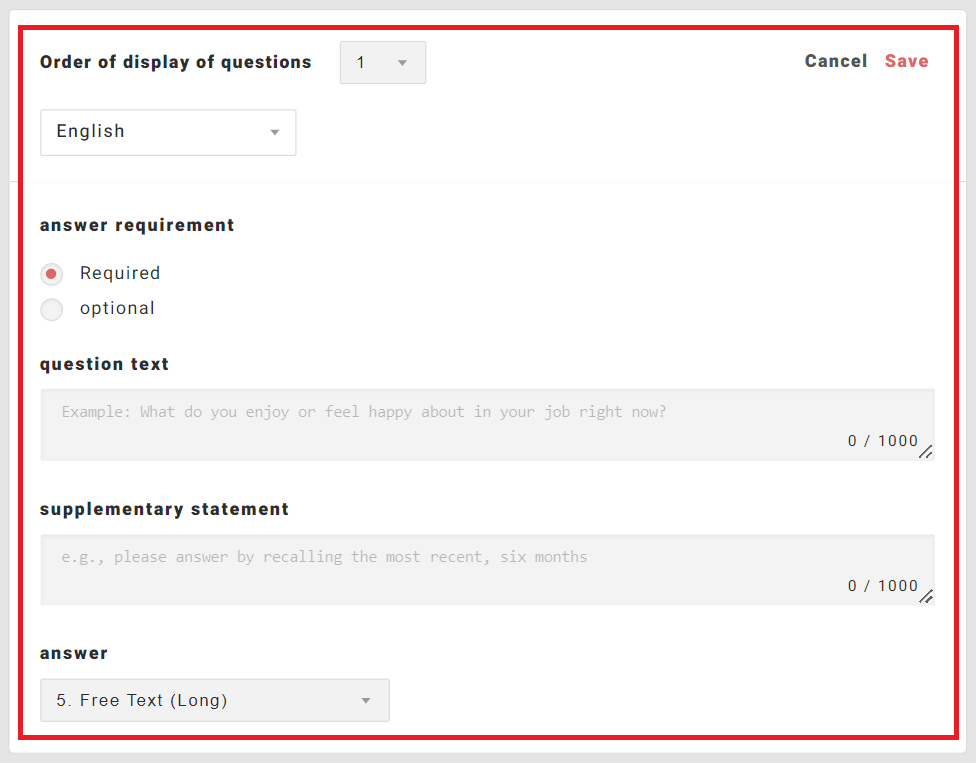Choose the optional radio button
The height and width of the screenshot is (763, 976).
[x=51, y=309]
